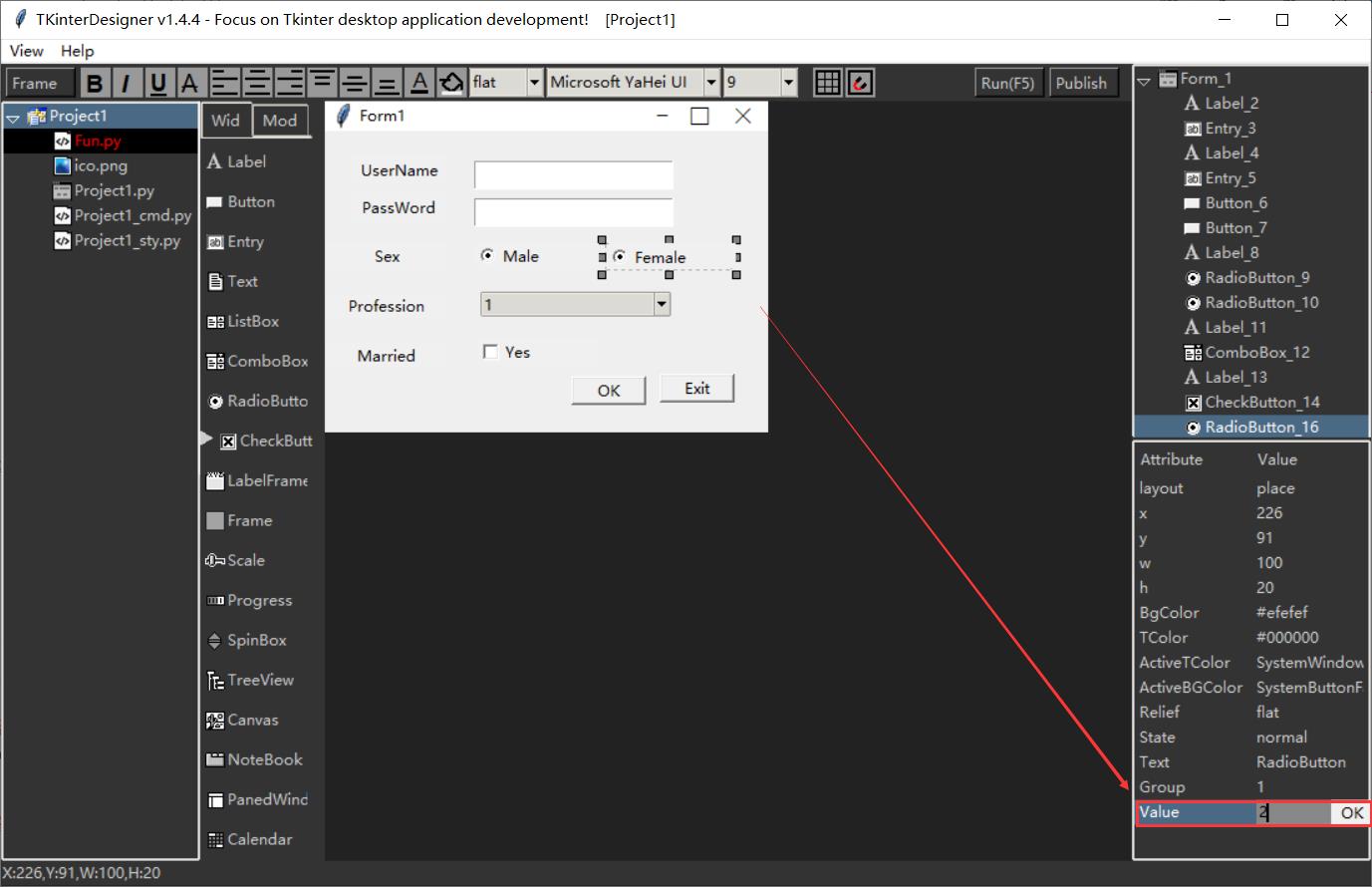Select the Progress widget in palette
Screen dimensions: 1372x887
[249, 600]
